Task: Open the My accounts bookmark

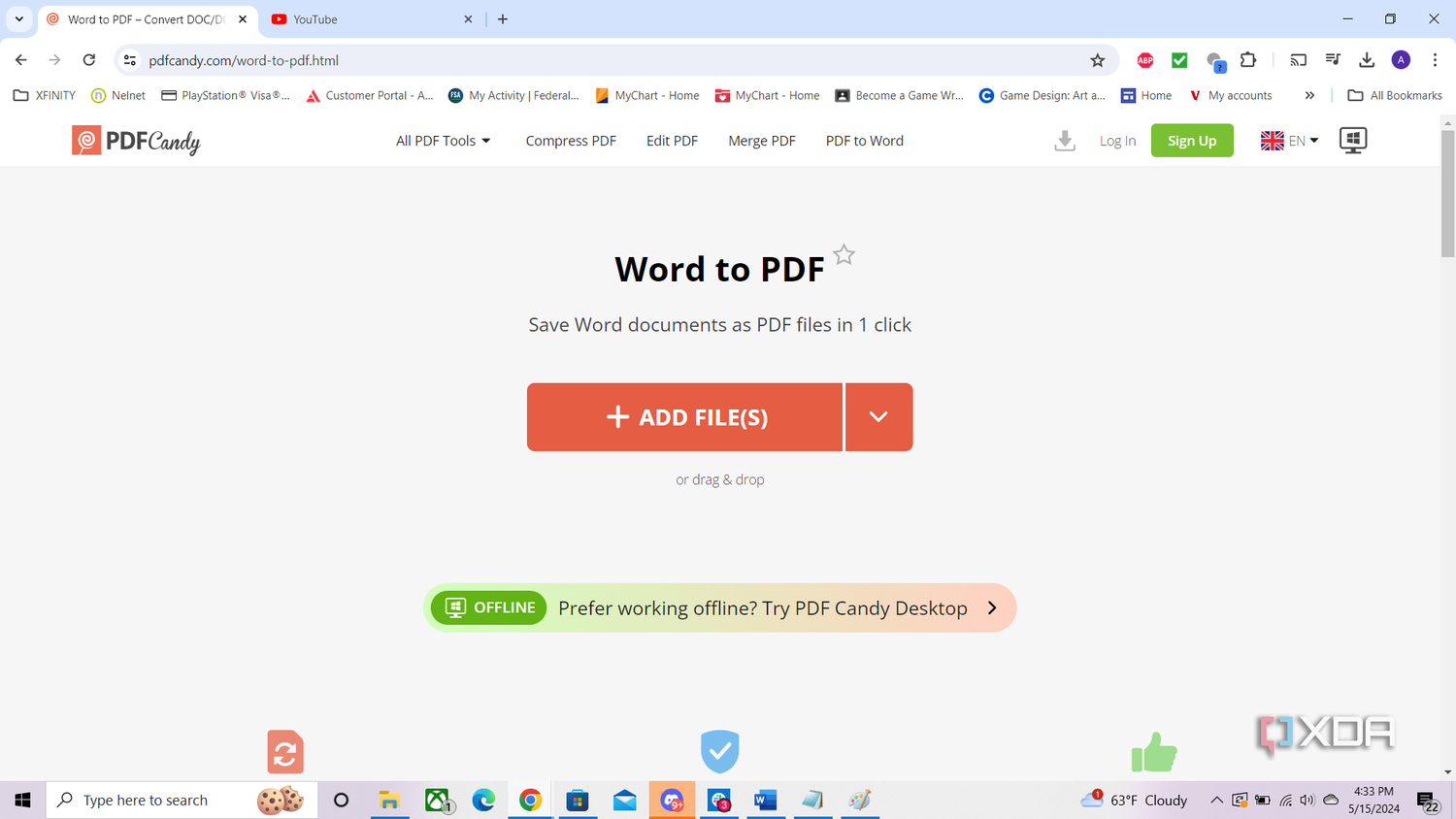Action: [x=1230, y=95]
